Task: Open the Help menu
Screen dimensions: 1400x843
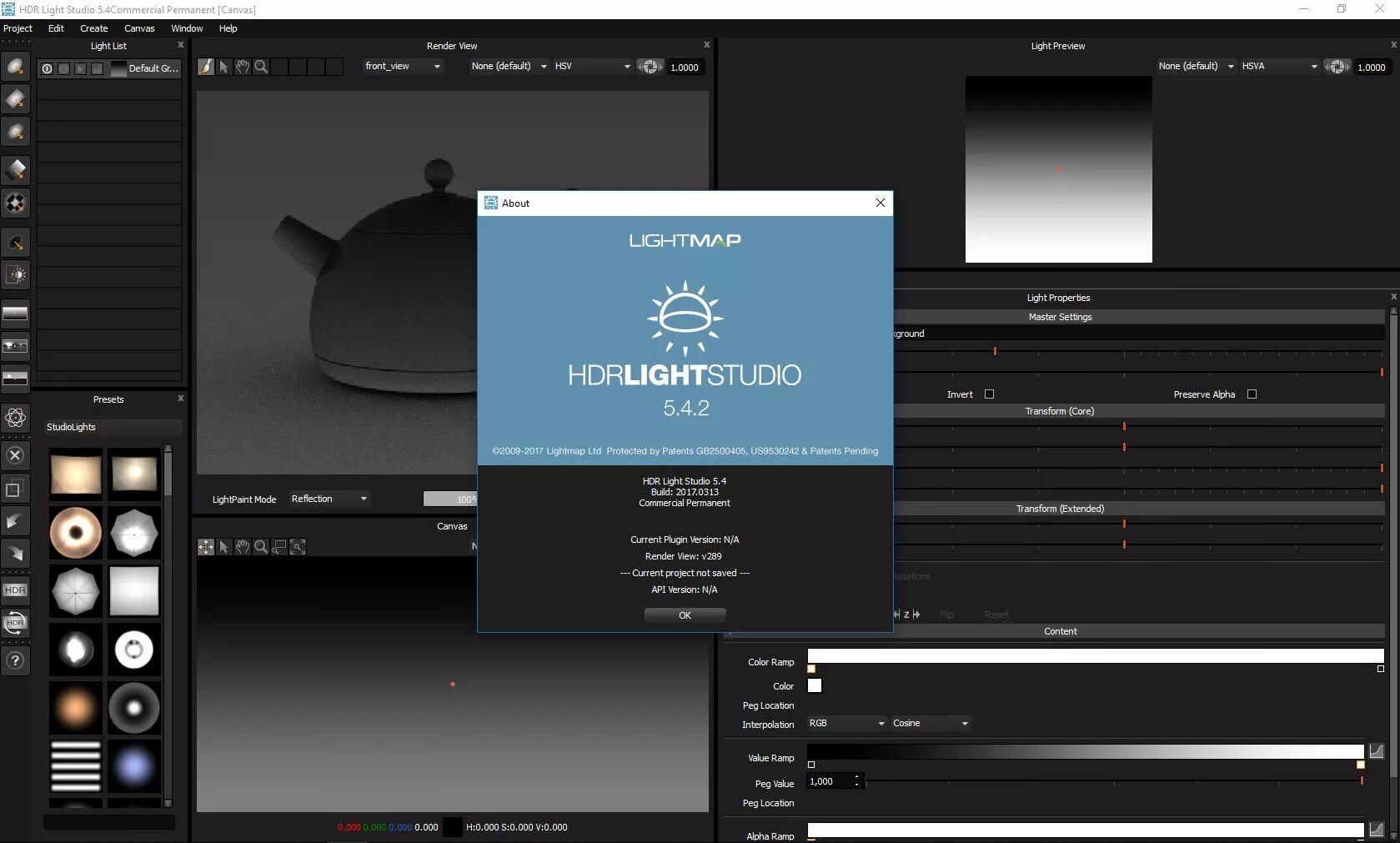Action: pyautogui.click(x=228, y=28)
